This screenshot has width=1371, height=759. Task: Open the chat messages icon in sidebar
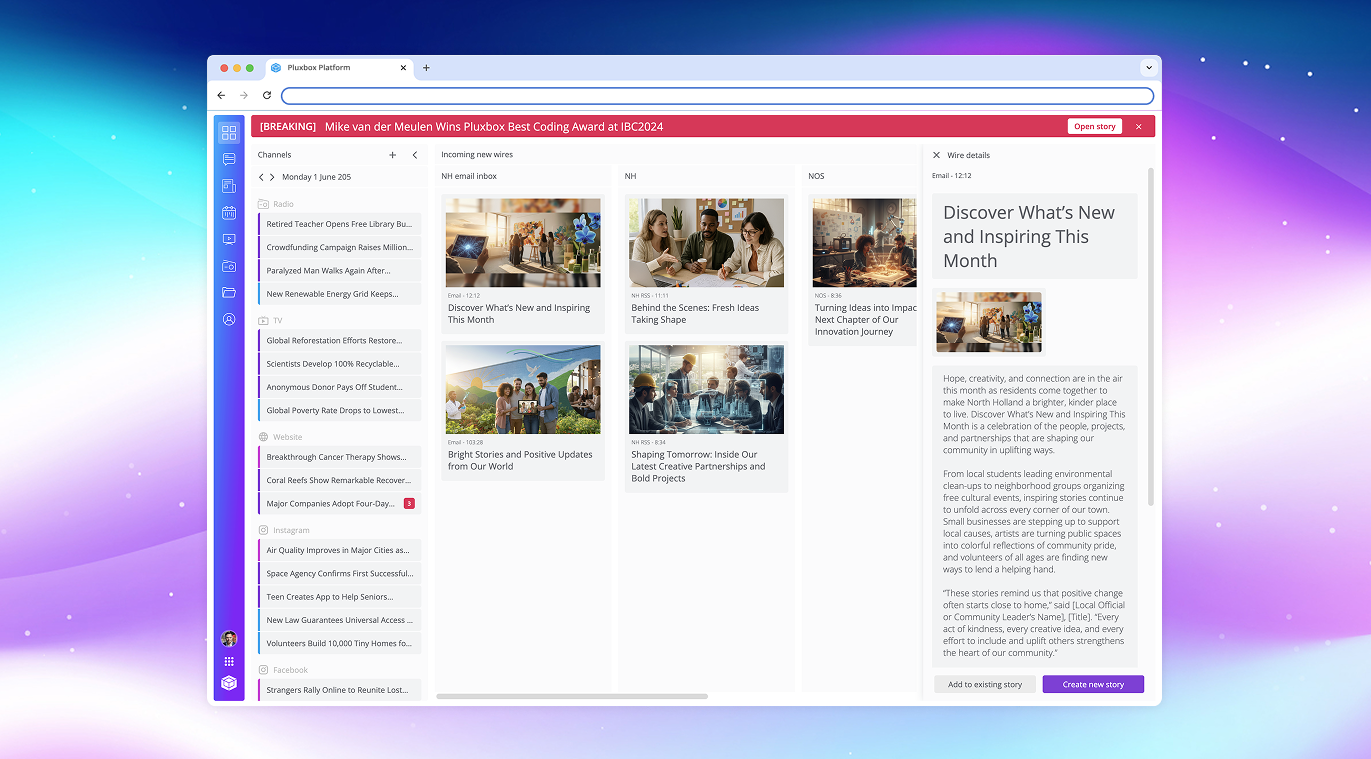point(229,159)
